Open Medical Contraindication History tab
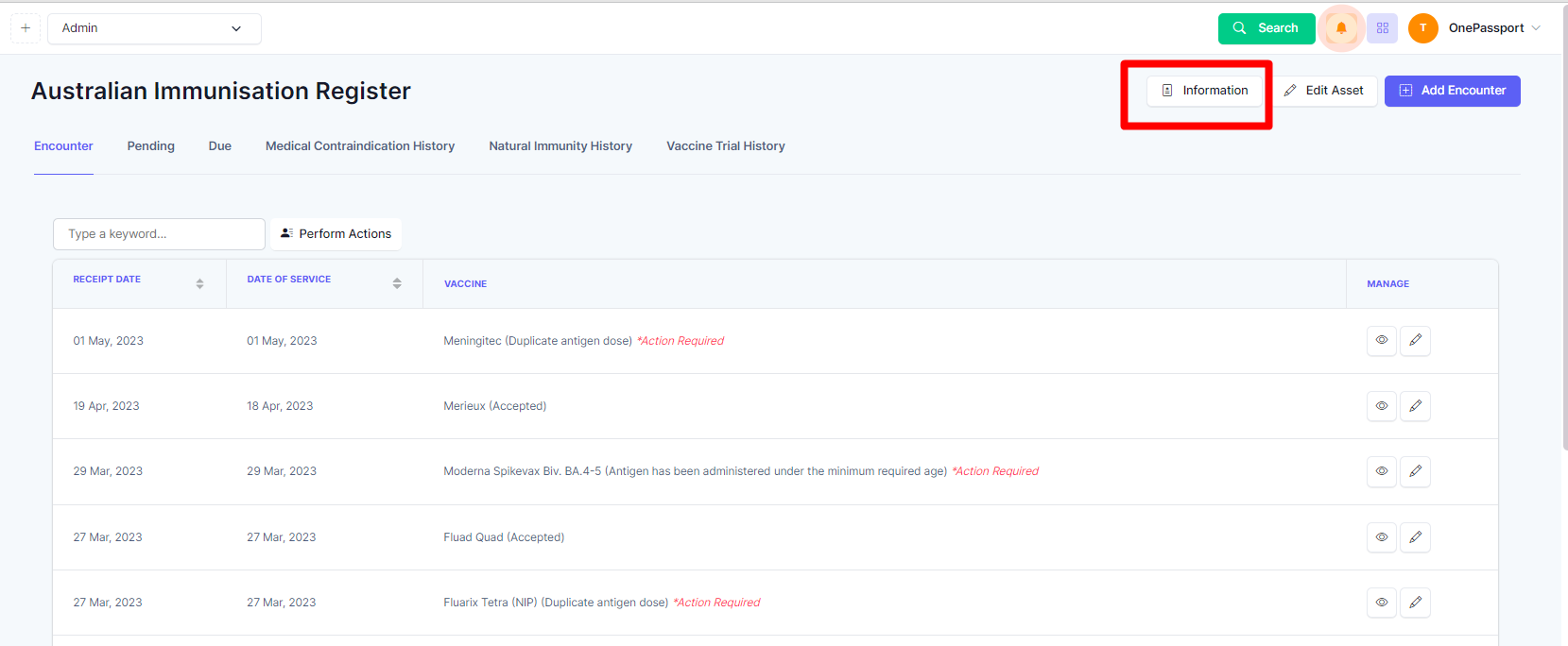This screenshot has height=646, width=1568. [x=360, y=146]
